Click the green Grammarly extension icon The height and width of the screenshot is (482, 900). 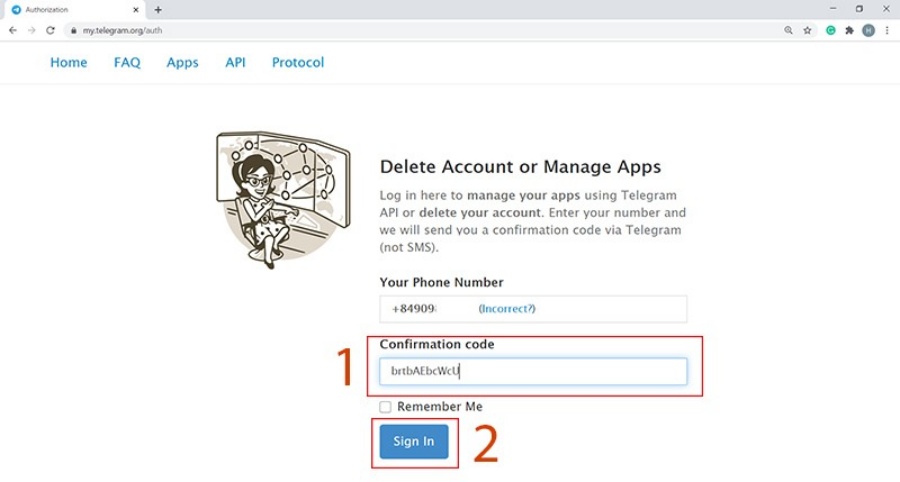tap(830, 30)
